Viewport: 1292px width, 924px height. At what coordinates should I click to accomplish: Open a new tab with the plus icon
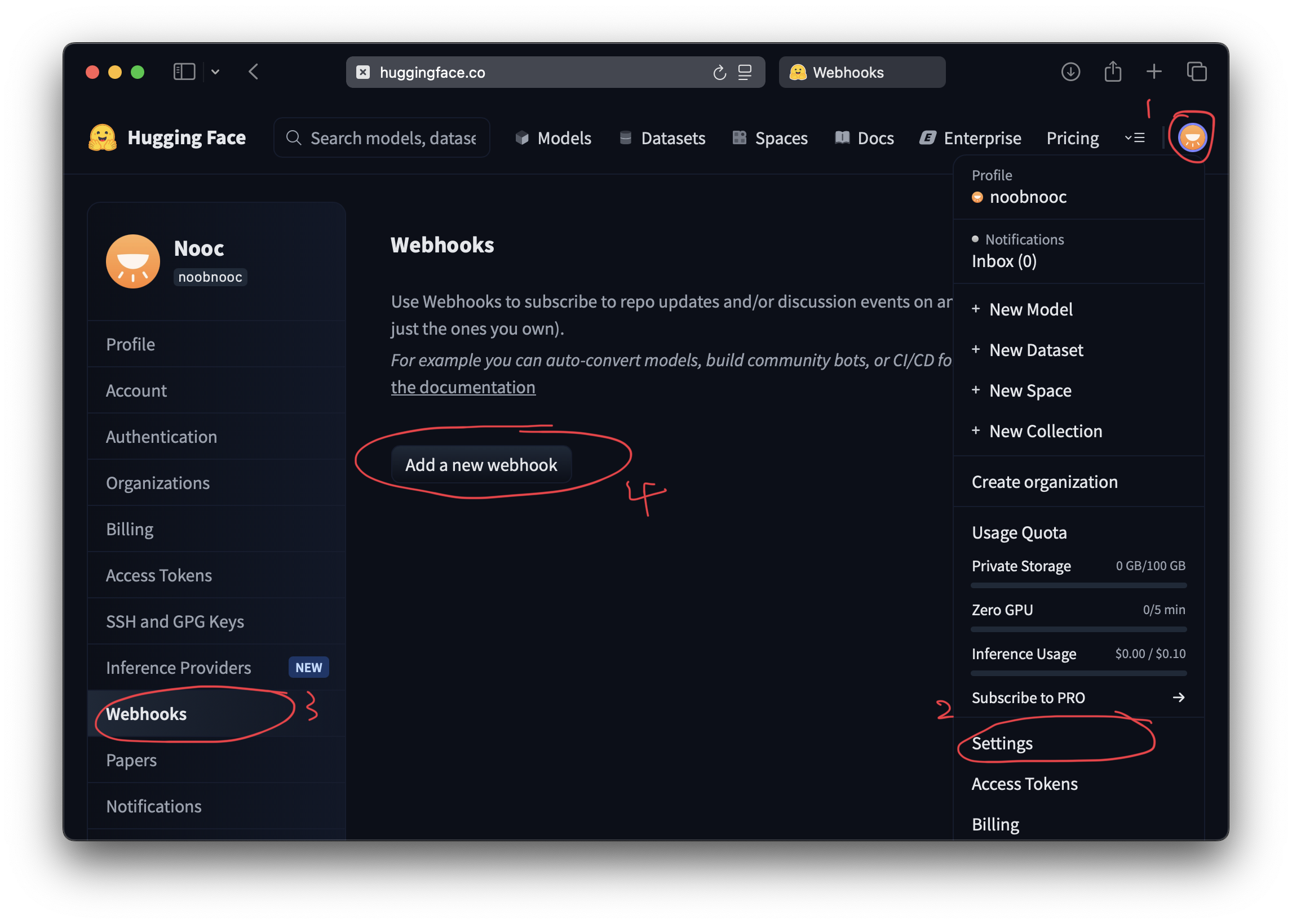click(1154, 72)
